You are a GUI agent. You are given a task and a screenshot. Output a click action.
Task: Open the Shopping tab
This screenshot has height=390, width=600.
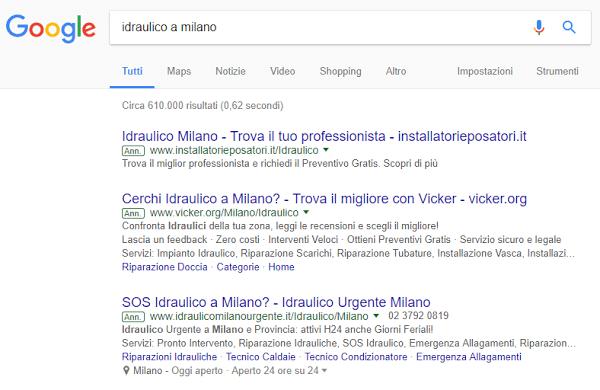click(340, 71)
